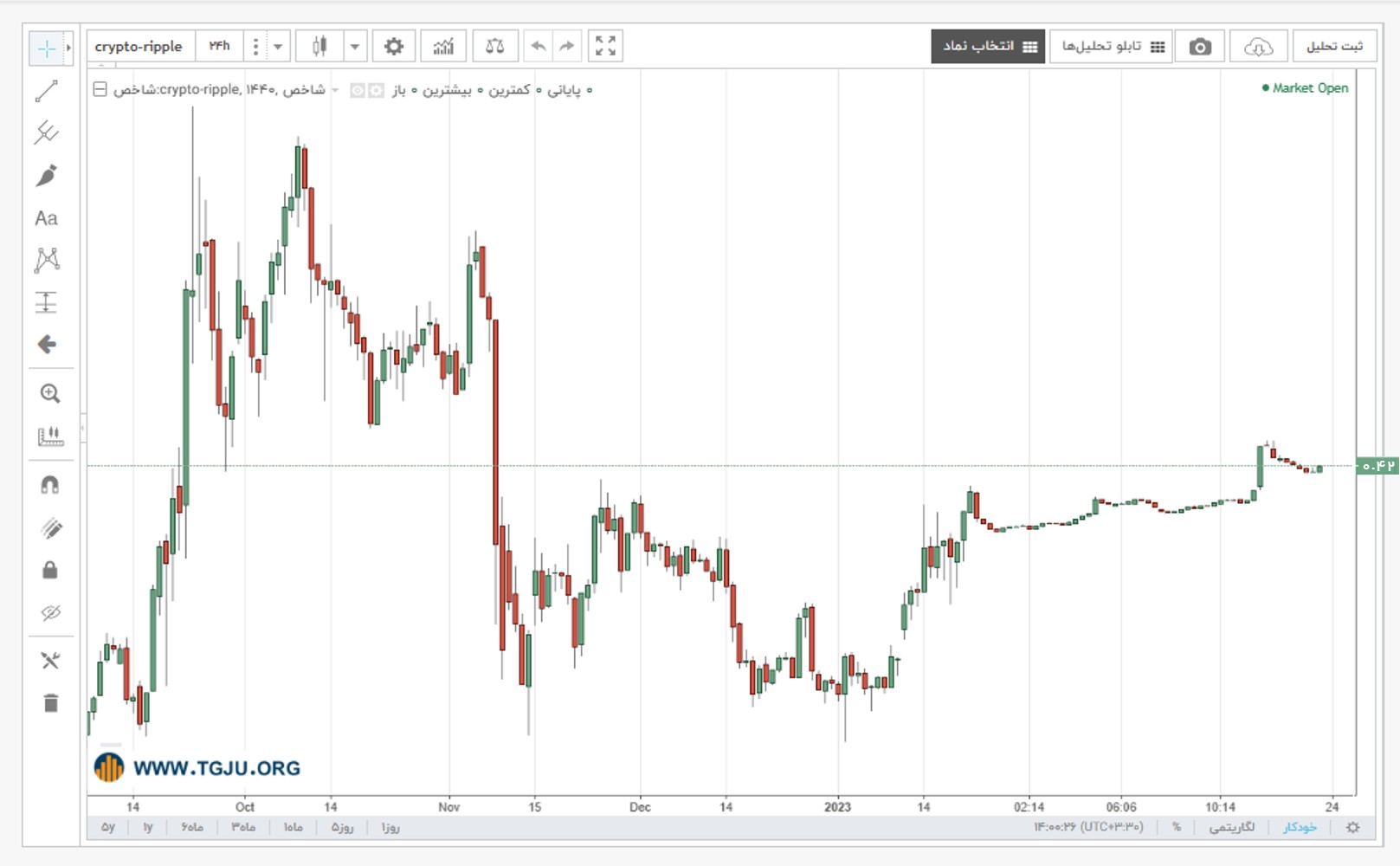
Task: Open chart properties gear in top toolbar
Action: [x=394, y=46]
